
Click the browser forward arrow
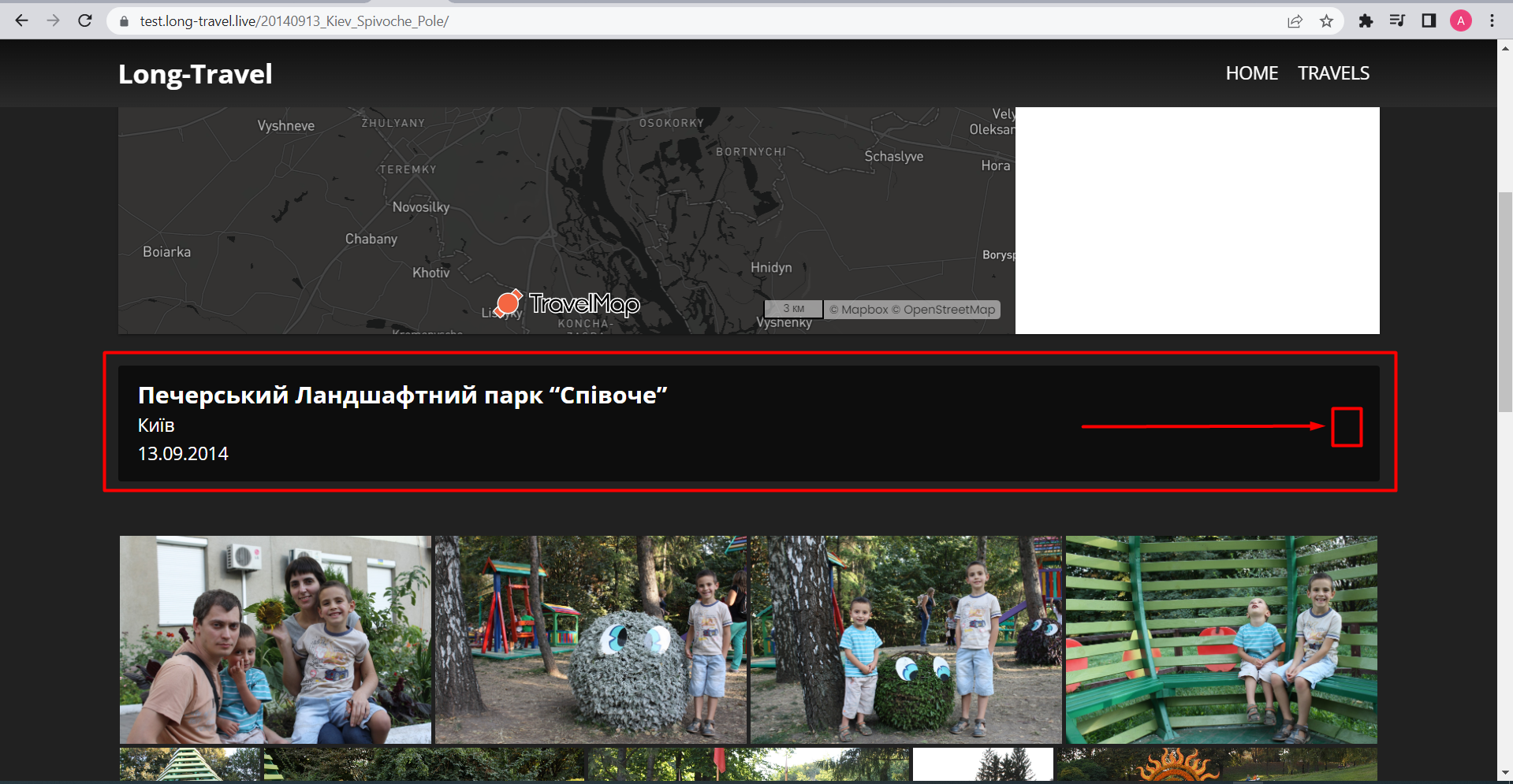[53, 20]
